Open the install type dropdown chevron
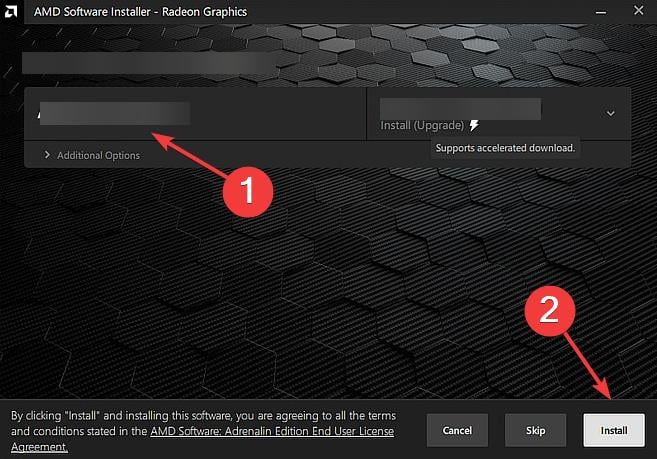Image resolution: width=657 pixels, height=459 pixels. pyautogui.click(x=610, y=113)
